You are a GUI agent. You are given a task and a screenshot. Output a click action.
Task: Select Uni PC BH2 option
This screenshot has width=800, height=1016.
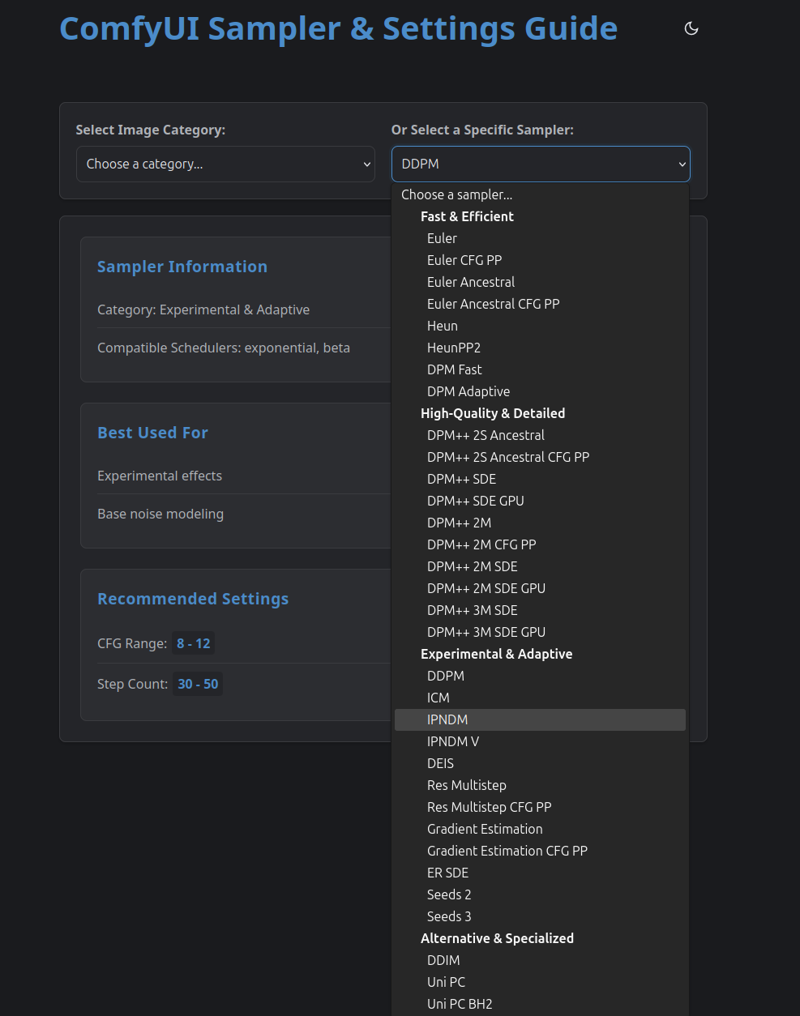[540, 1004]
